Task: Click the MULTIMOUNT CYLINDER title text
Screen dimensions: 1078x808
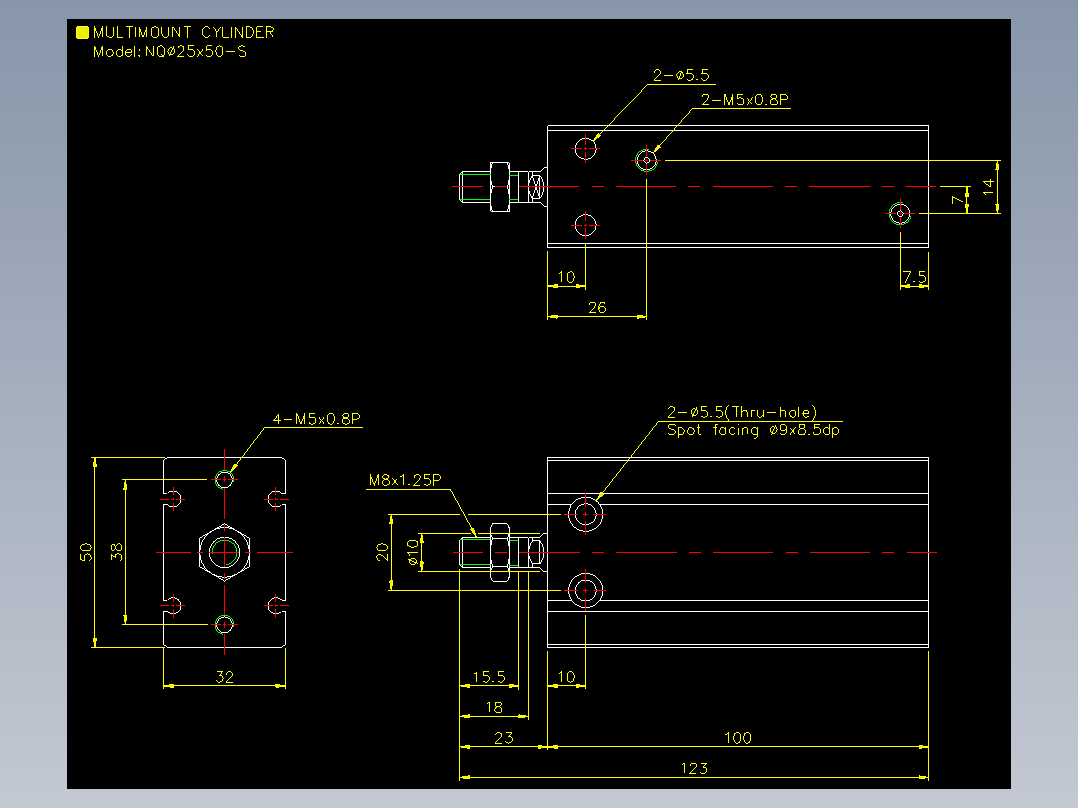Action: click(x=184, y=32)
